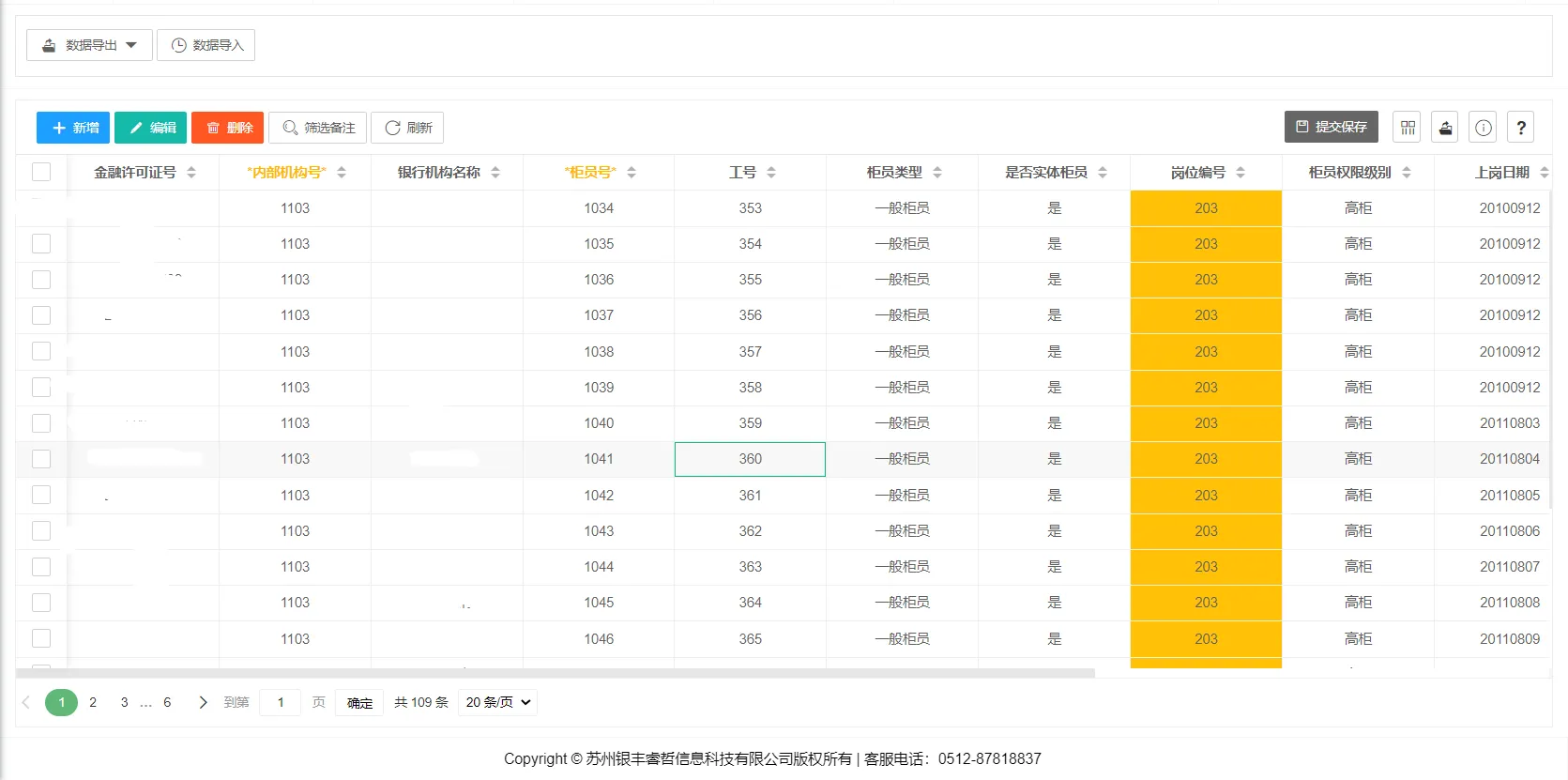1568x780 pixels.
Task: Click yellow 203 cell in first row
Action: 1206,208
